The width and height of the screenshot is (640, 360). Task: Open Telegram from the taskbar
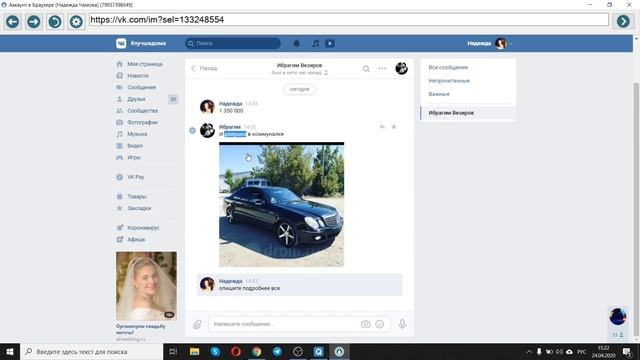(x=278, y=351)
